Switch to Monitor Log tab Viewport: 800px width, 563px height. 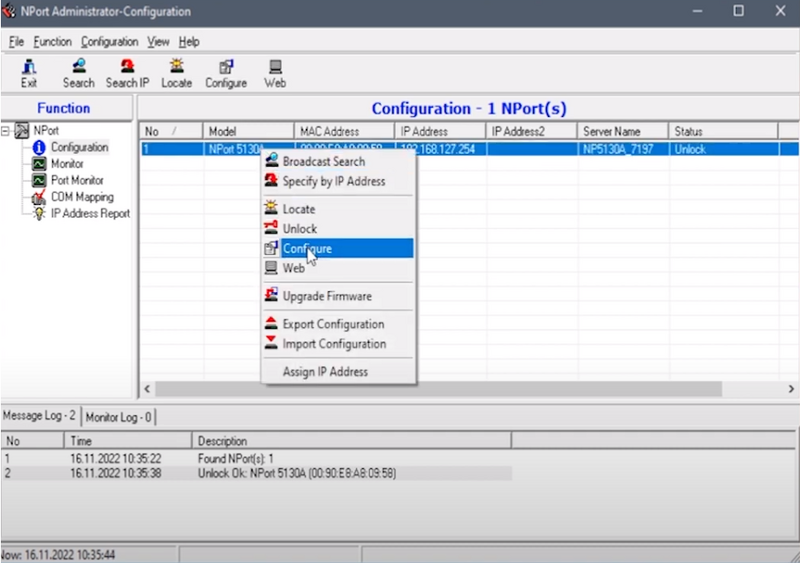pos(118,417)
